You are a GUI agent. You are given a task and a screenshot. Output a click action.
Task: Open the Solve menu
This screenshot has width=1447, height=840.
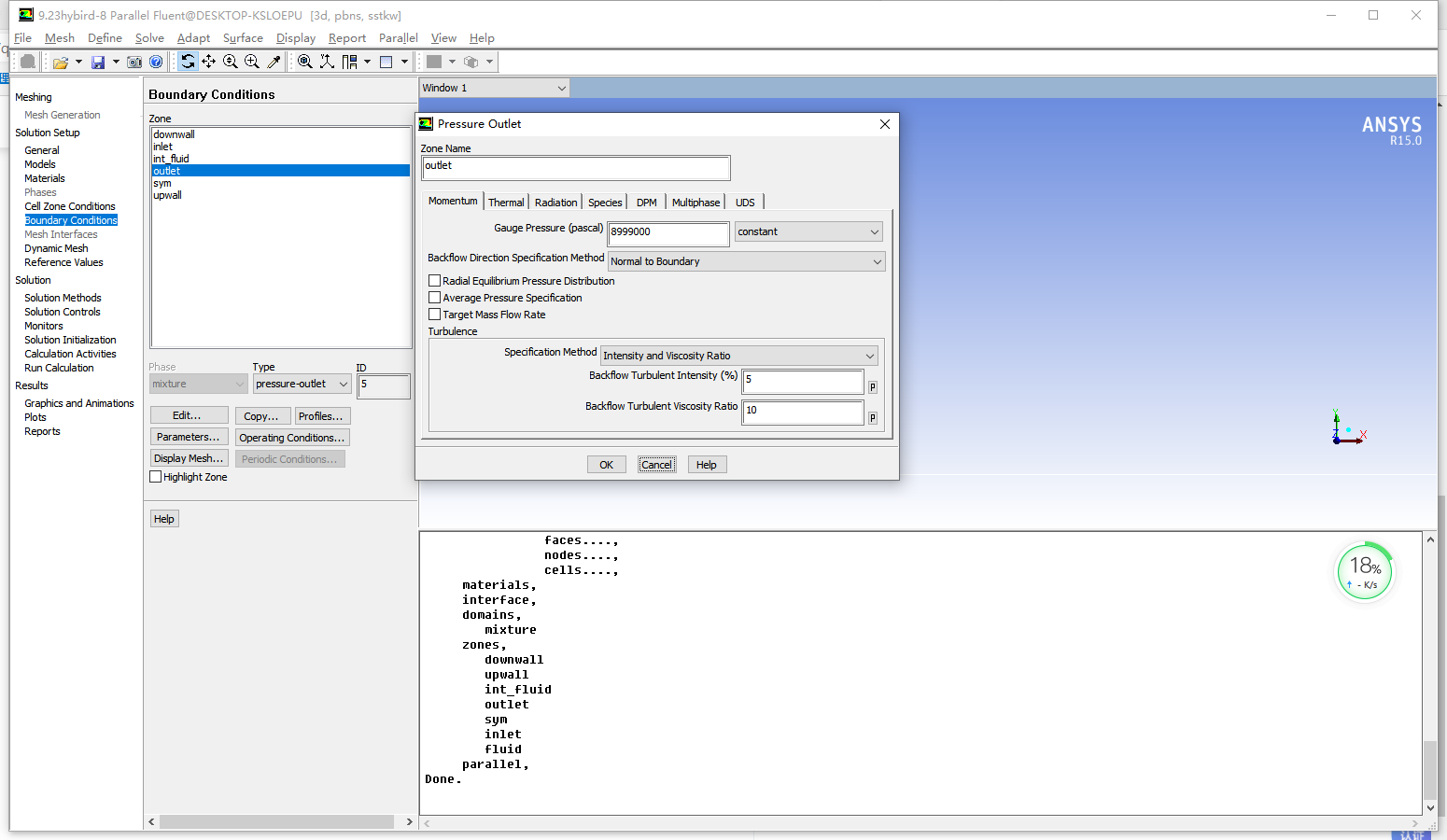pos(149,38)
